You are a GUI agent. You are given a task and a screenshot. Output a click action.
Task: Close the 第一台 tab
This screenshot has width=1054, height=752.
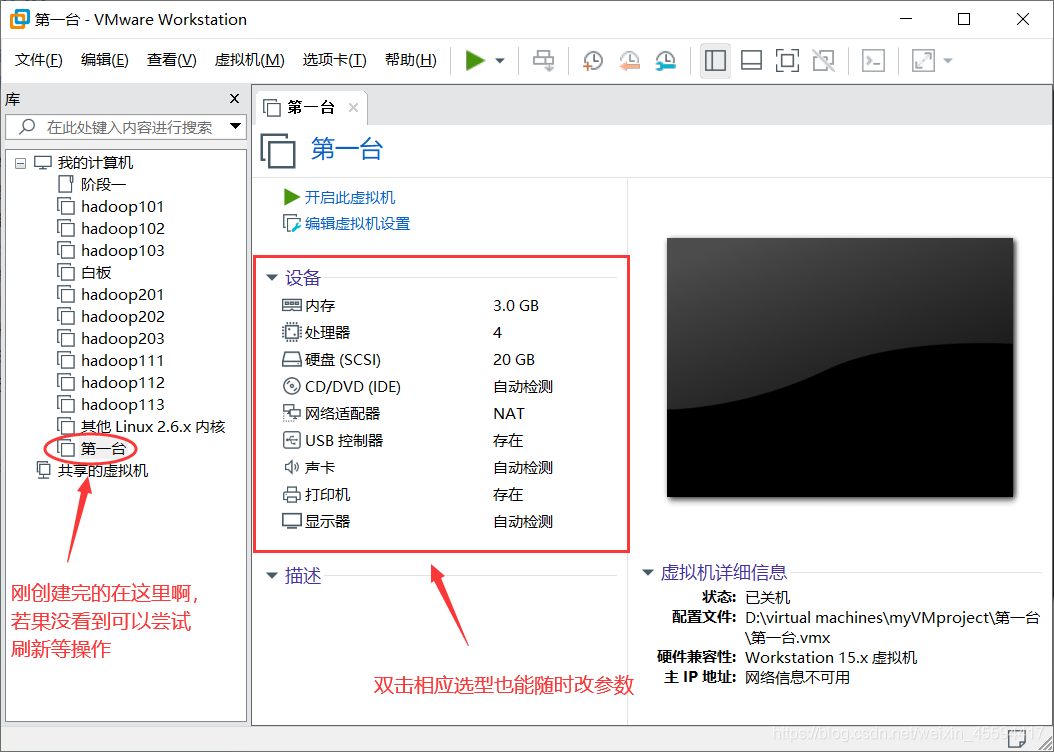tap(354, 108)
